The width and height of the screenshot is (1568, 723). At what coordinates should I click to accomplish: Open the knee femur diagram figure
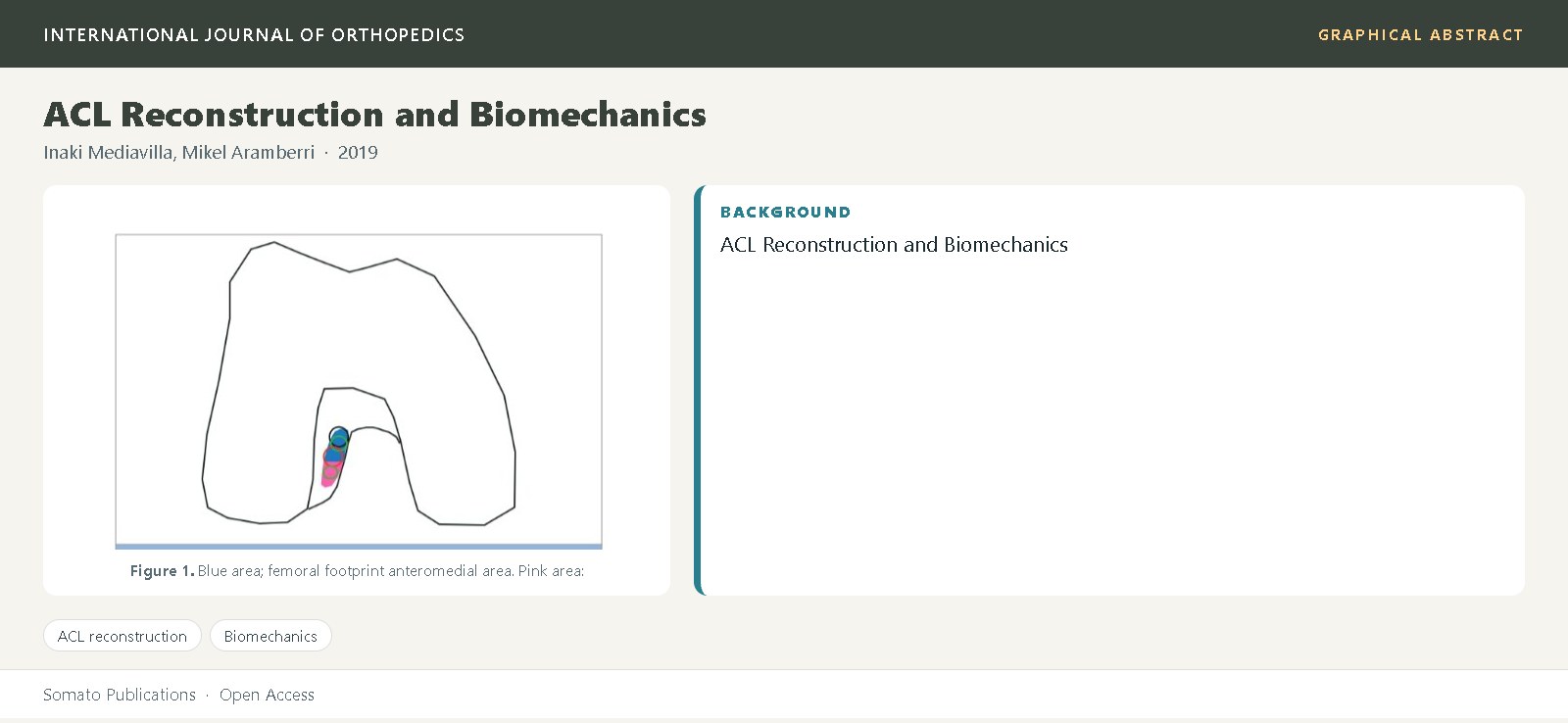[x=359, y=391]
